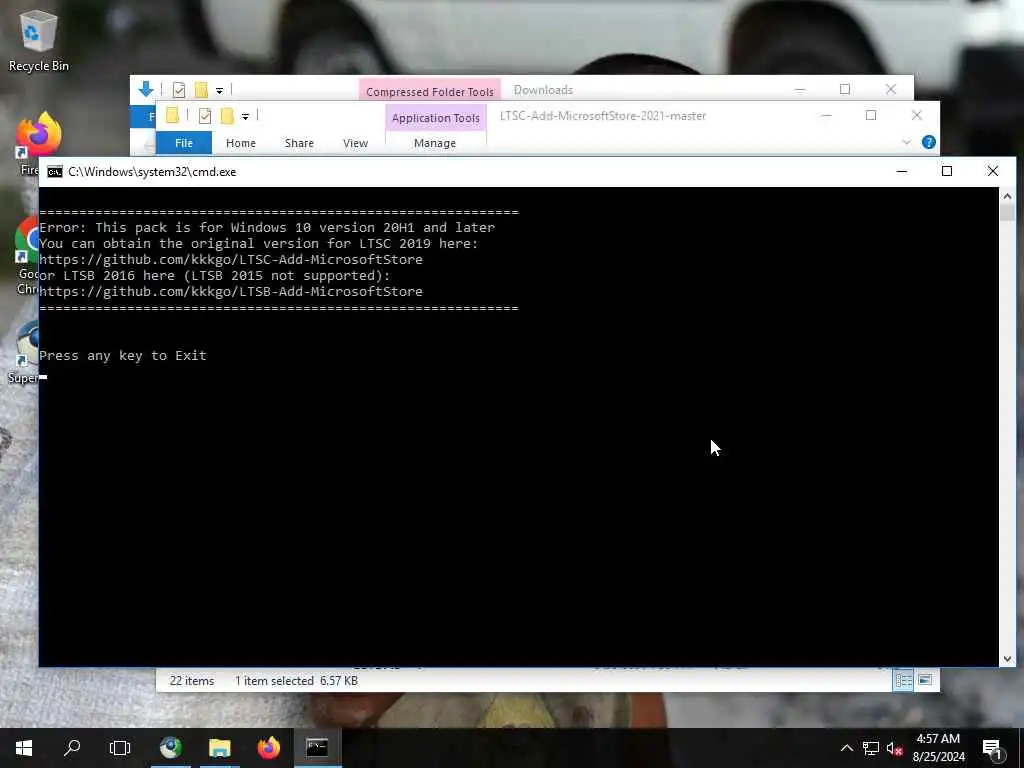Click the LTSB-Add-MicrosoftStore GitHub URL text
This screenshot has height=768, width=1024.
pyautogui.click(x=231, y=291)
